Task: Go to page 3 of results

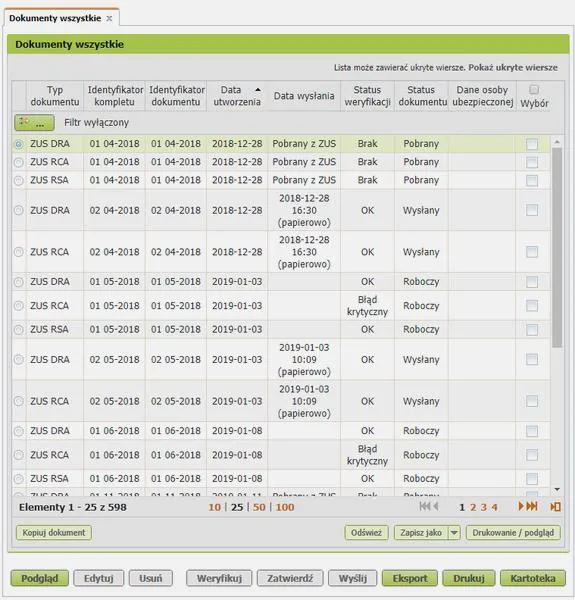Action: click(x=484, y=507)
